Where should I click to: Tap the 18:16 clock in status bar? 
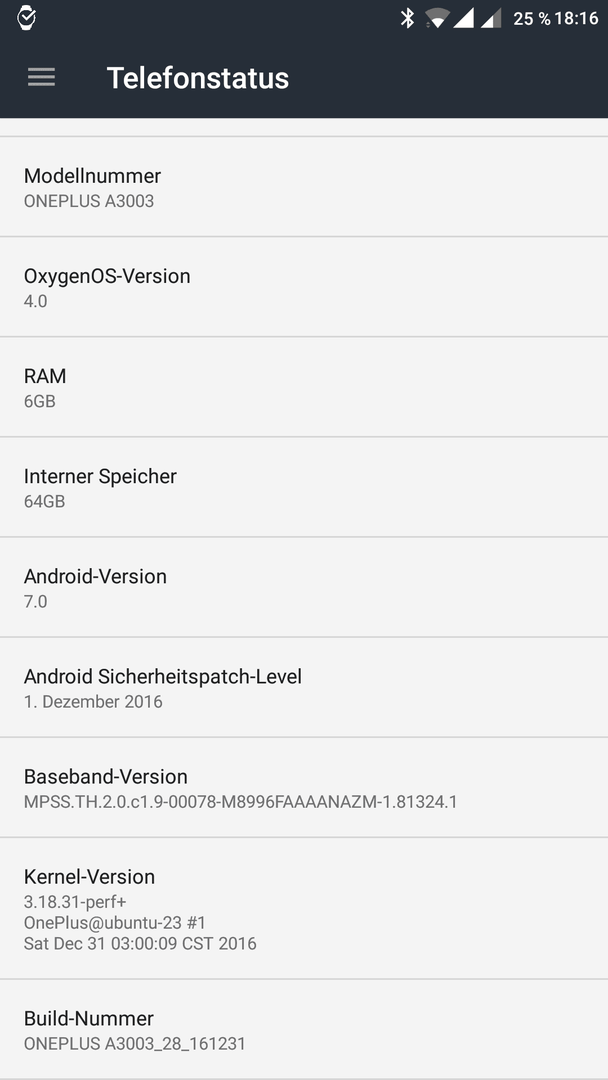576,19
